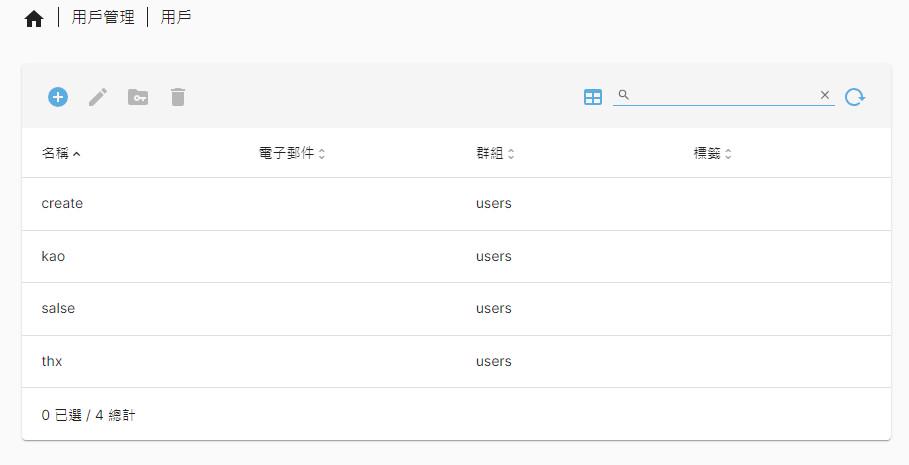The image size is (909, 465).
Task: Click the magnifier search icon
Action: tap(624, 95)
